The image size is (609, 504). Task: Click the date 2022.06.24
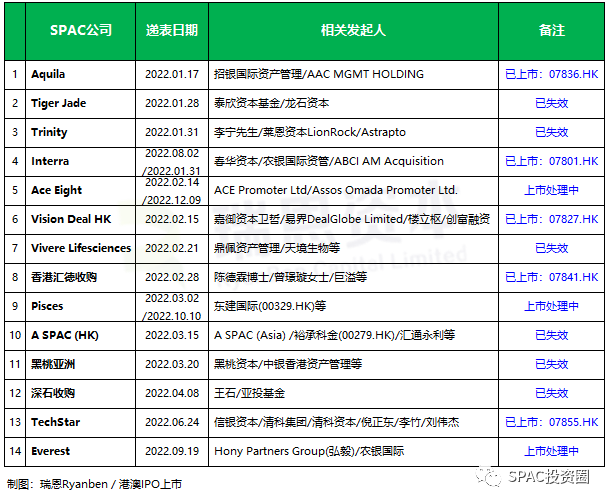click(172, 422)
